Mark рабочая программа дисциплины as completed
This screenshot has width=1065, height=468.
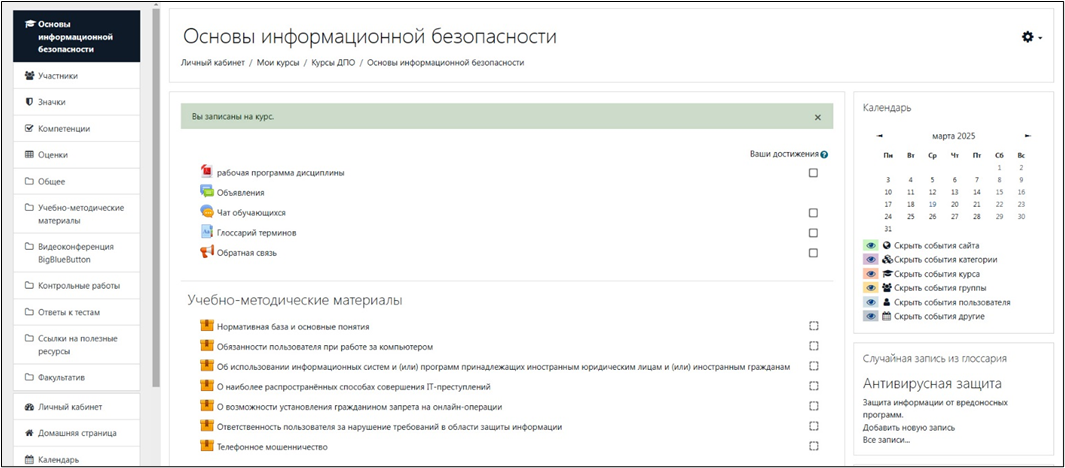[813, 173]
